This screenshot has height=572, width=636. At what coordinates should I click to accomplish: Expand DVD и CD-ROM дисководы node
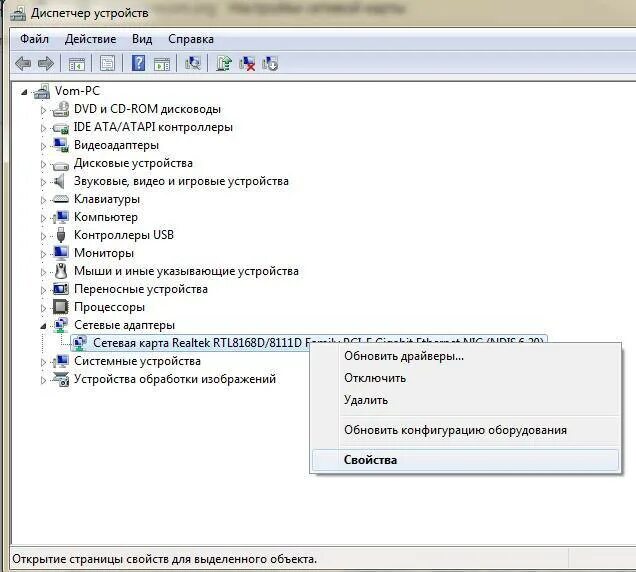pos(43,110)
